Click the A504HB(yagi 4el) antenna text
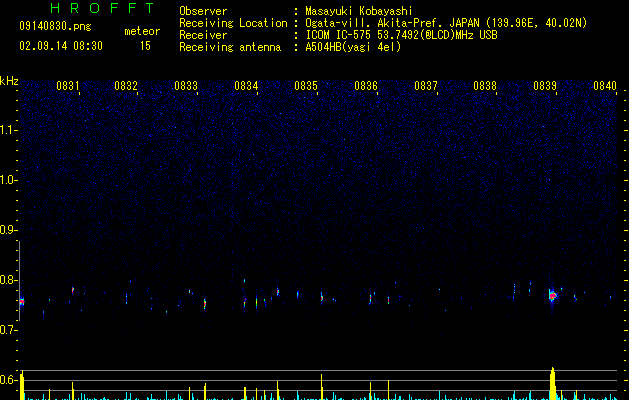 pyautogui.click(x=353, y=47)
